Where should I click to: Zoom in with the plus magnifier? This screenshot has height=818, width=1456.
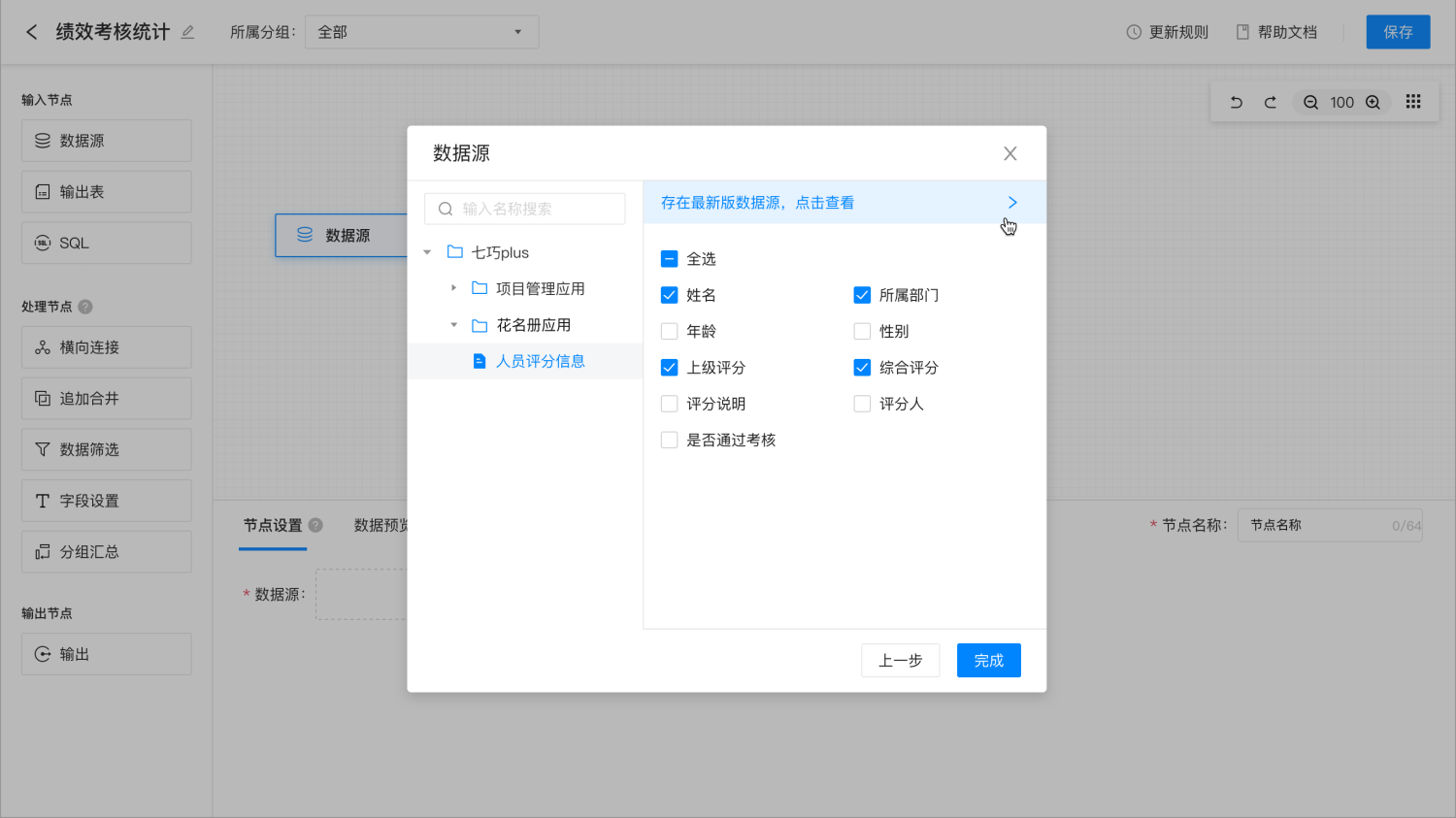[1373, 102]
